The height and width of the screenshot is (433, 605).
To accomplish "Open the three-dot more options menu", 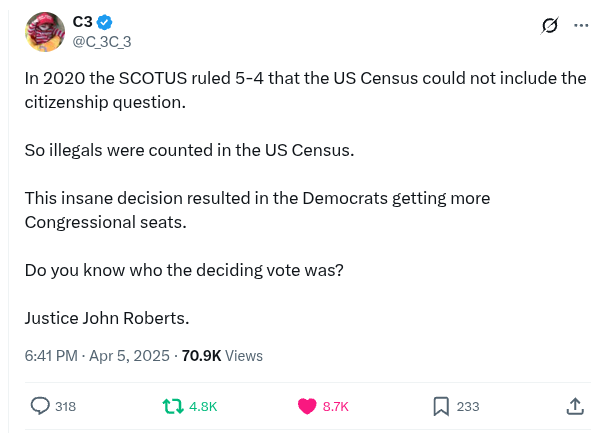I will (581, 26).
